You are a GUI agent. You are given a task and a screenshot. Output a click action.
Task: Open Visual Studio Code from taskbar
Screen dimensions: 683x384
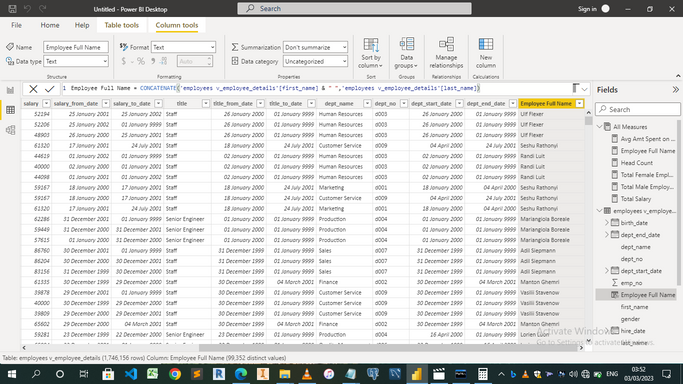[x=131, y=374]
